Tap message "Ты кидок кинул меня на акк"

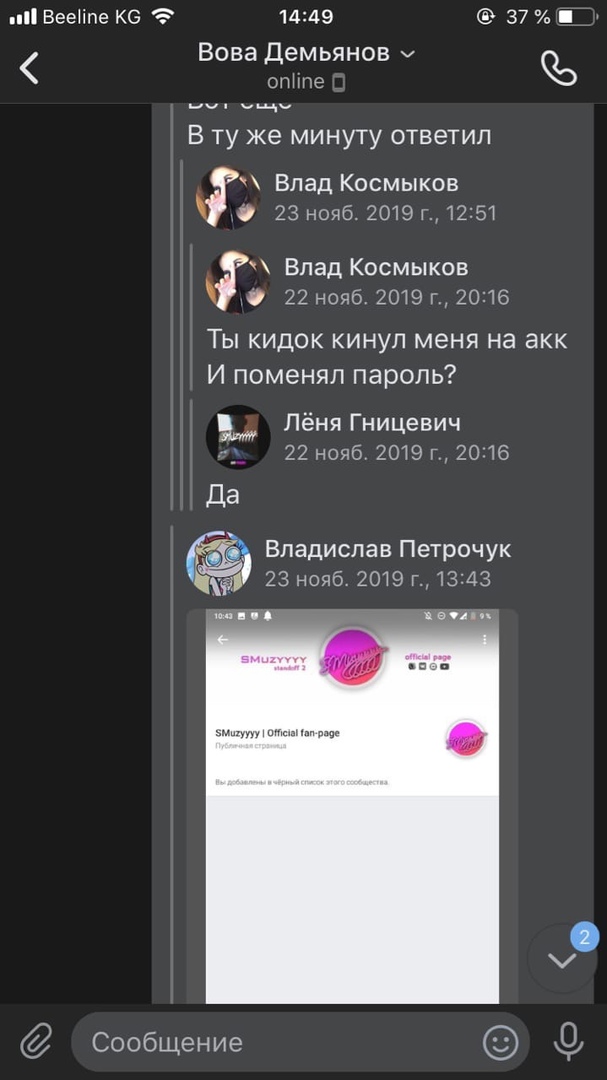point(387,340)
